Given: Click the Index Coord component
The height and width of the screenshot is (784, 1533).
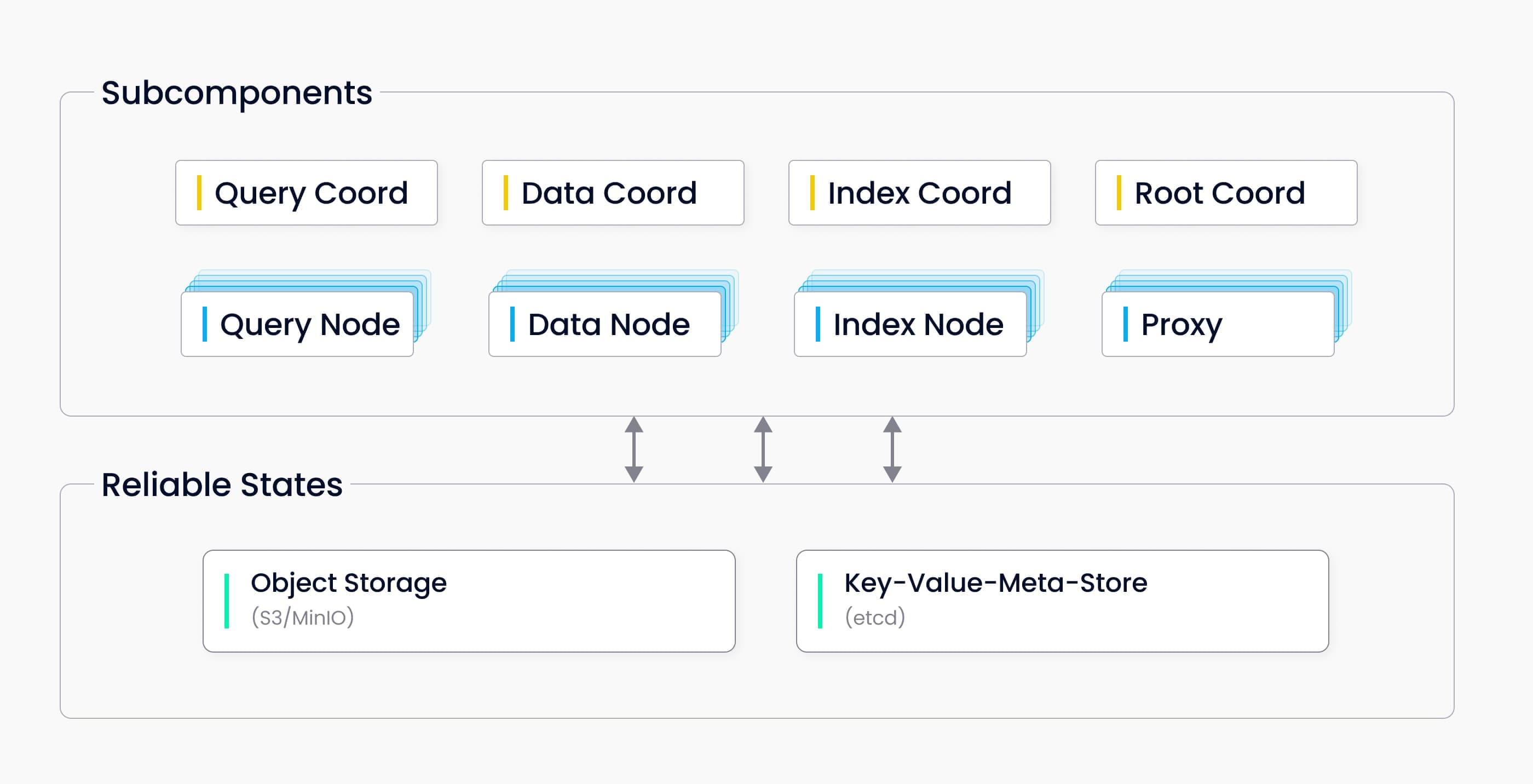Looking at the screenshot, I should click(919, 193).
